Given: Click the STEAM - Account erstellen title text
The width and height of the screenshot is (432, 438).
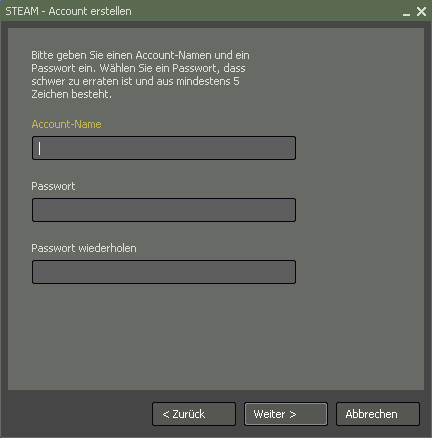Looking at the screenshot, I should coord(68,11).
